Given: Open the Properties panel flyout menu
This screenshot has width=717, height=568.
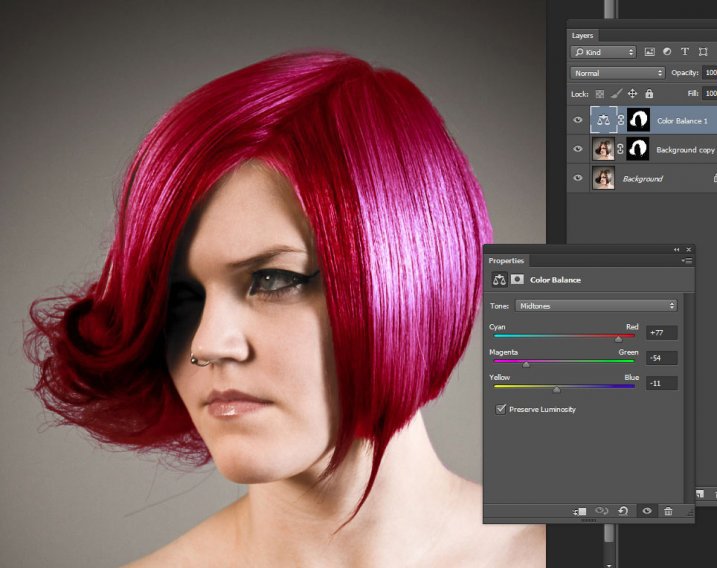Looking at the screenshot, I should 687,260.
